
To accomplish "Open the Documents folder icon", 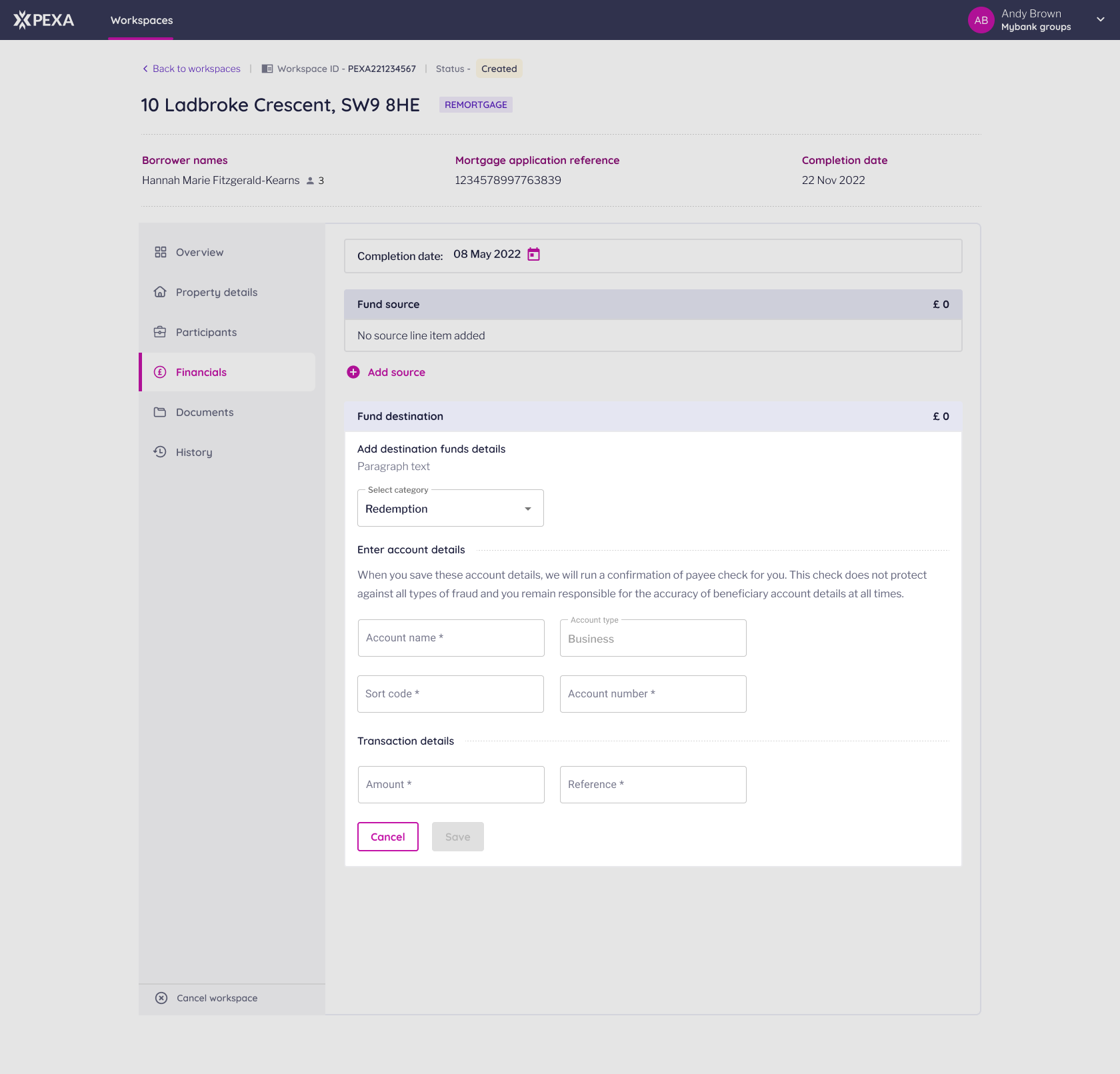I will 160,412.
